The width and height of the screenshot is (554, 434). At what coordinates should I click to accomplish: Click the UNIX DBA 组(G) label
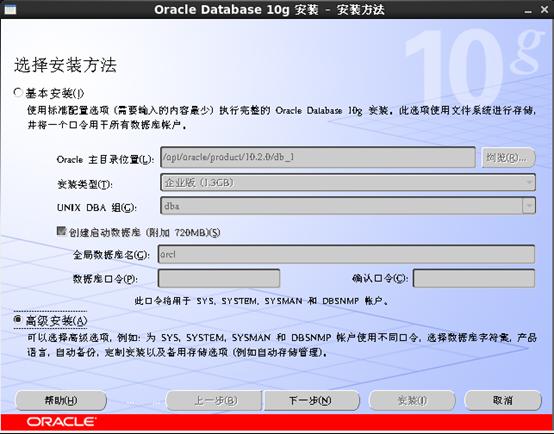coord(96,207)
